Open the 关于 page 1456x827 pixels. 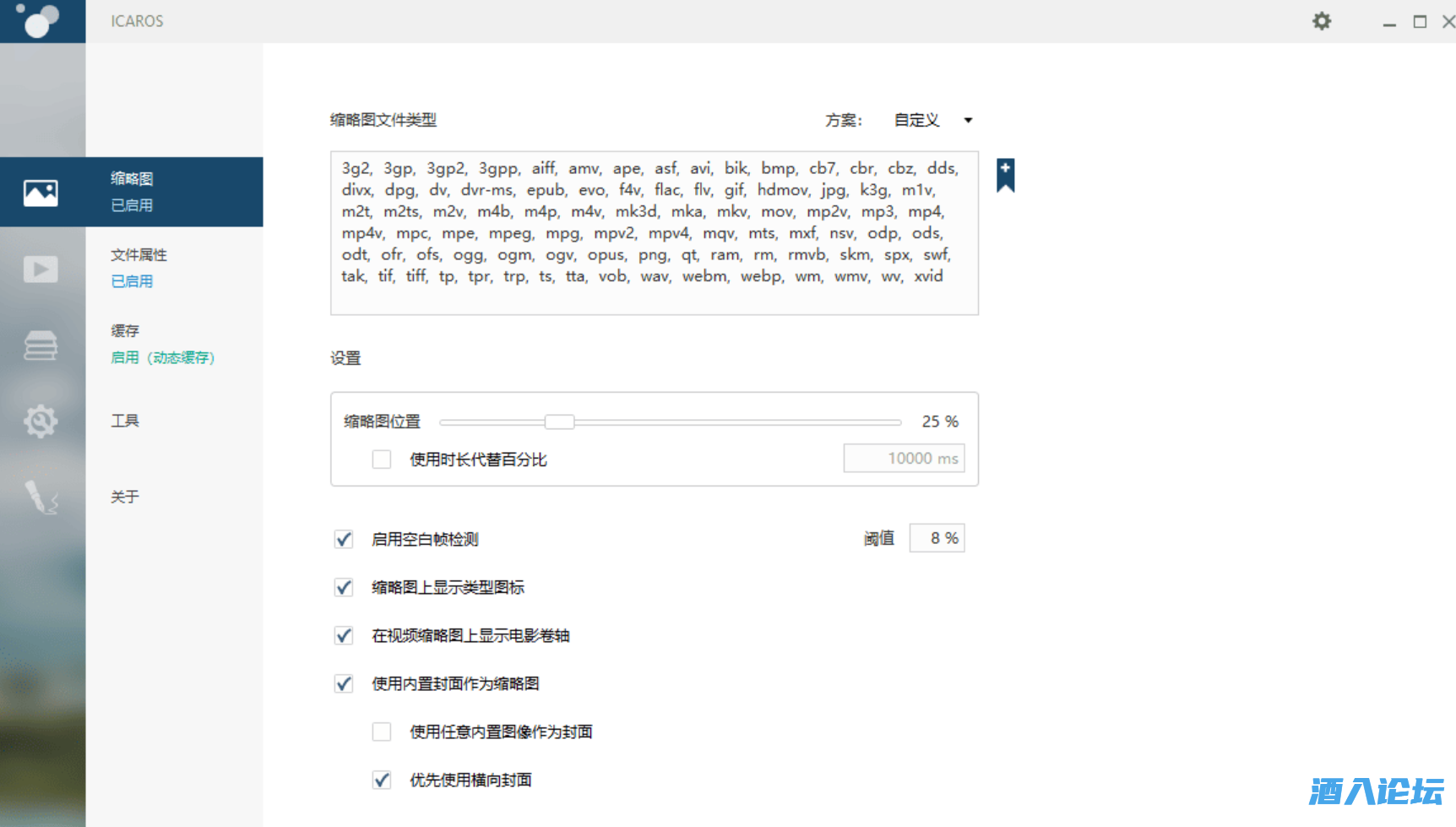tap(125, 497)
